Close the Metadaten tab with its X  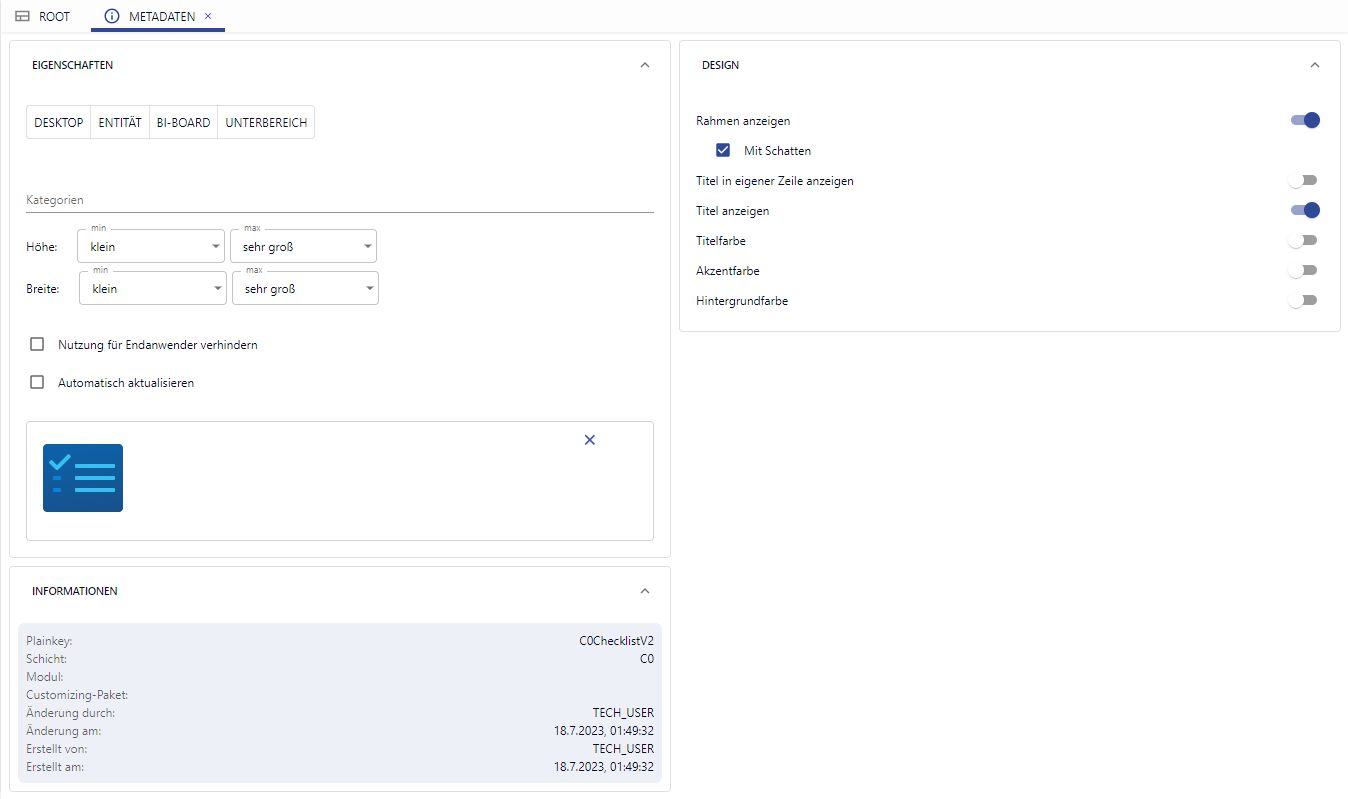[208, 16]
